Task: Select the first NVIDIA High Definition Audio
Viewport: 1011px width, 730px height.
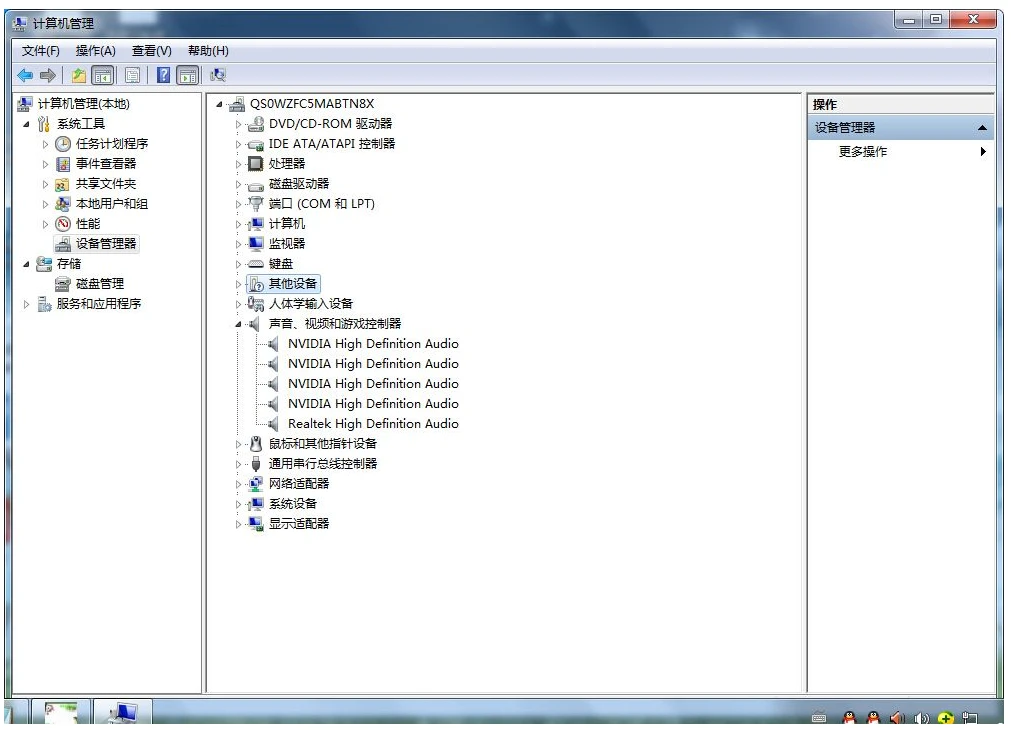Action: coord(373,344)
